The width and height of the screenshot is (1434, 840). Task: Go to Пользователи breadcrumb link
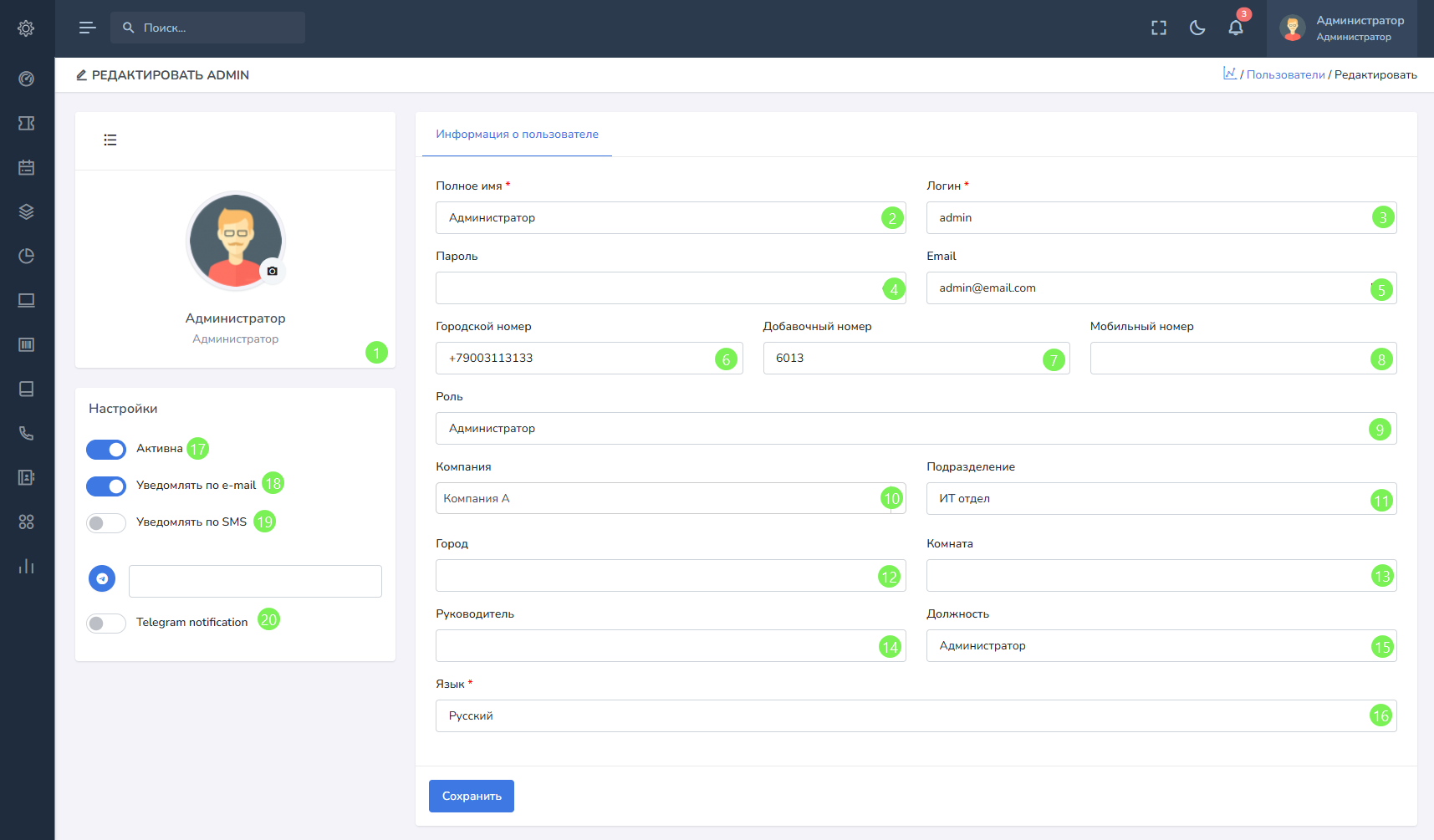click(1285, 75)
